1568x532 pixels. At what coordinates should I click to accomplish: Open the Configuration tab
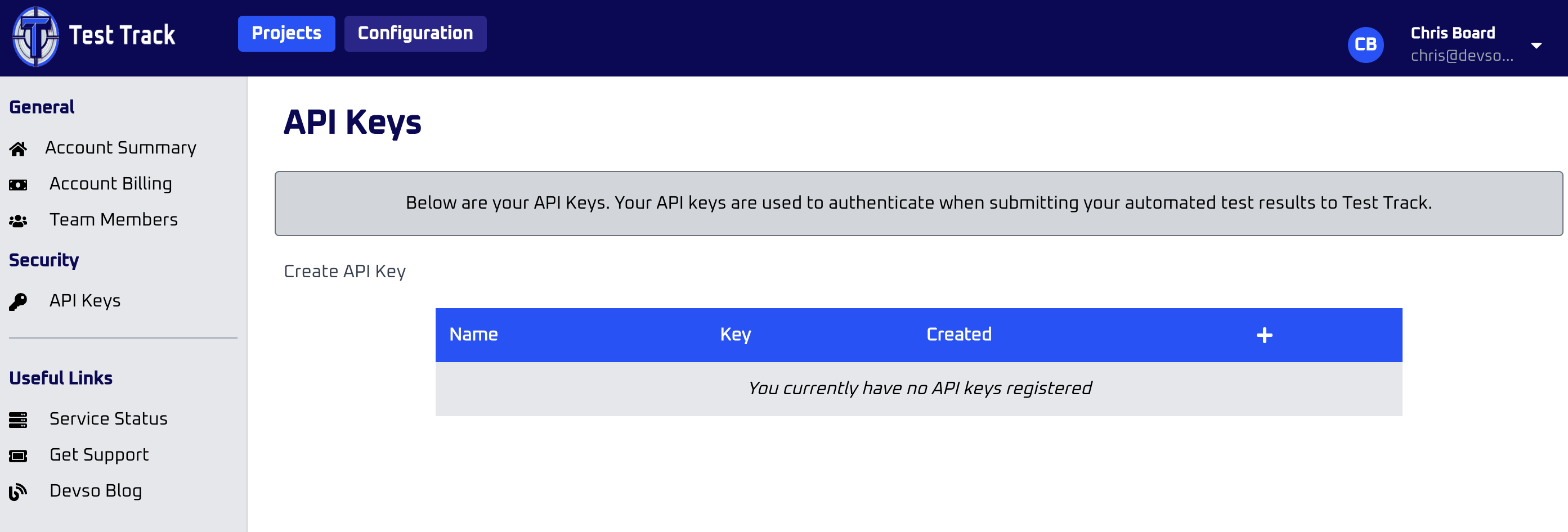[415, 33]
